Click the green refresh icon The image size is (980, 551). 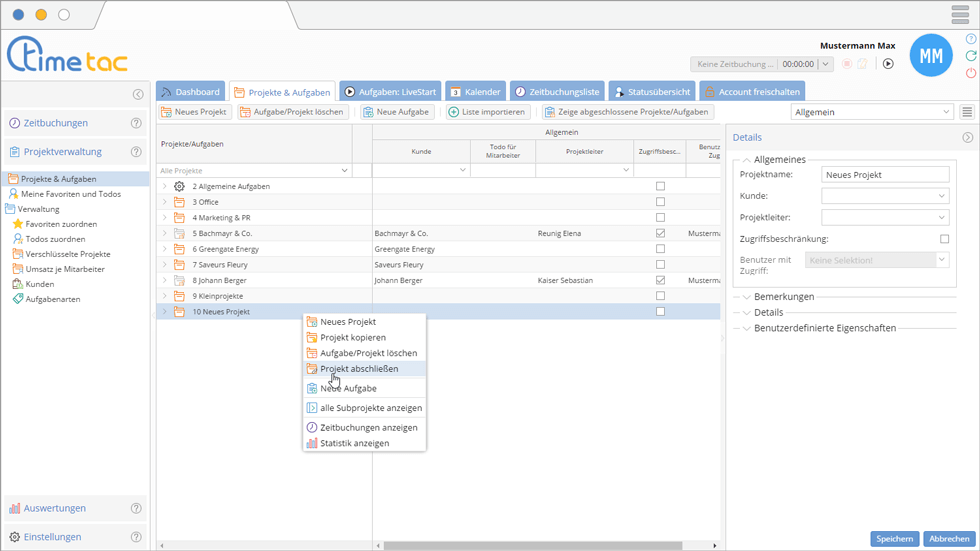point(970,56)
